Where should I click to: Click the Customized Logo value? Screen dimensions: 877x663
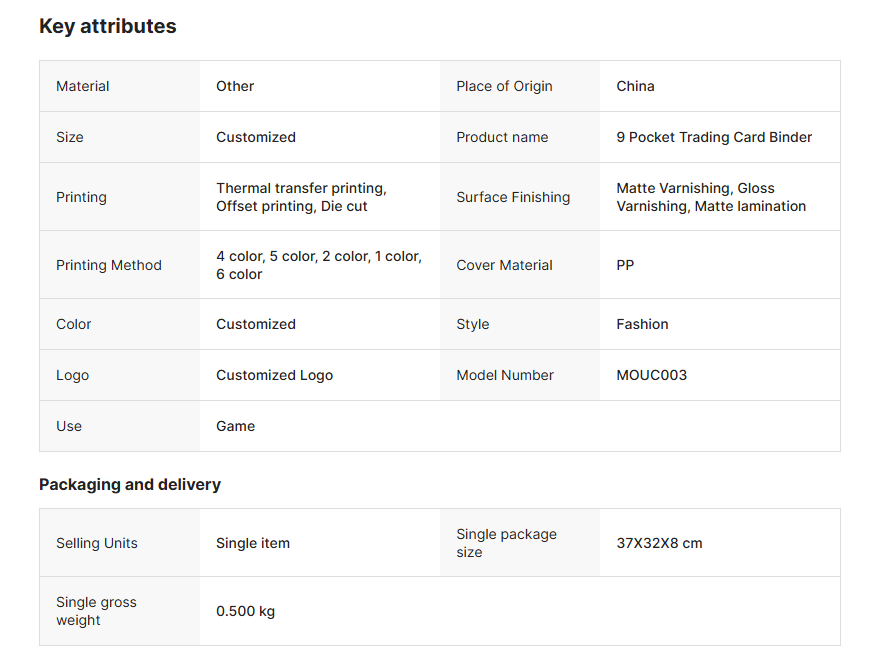click(x=274, y=375)
